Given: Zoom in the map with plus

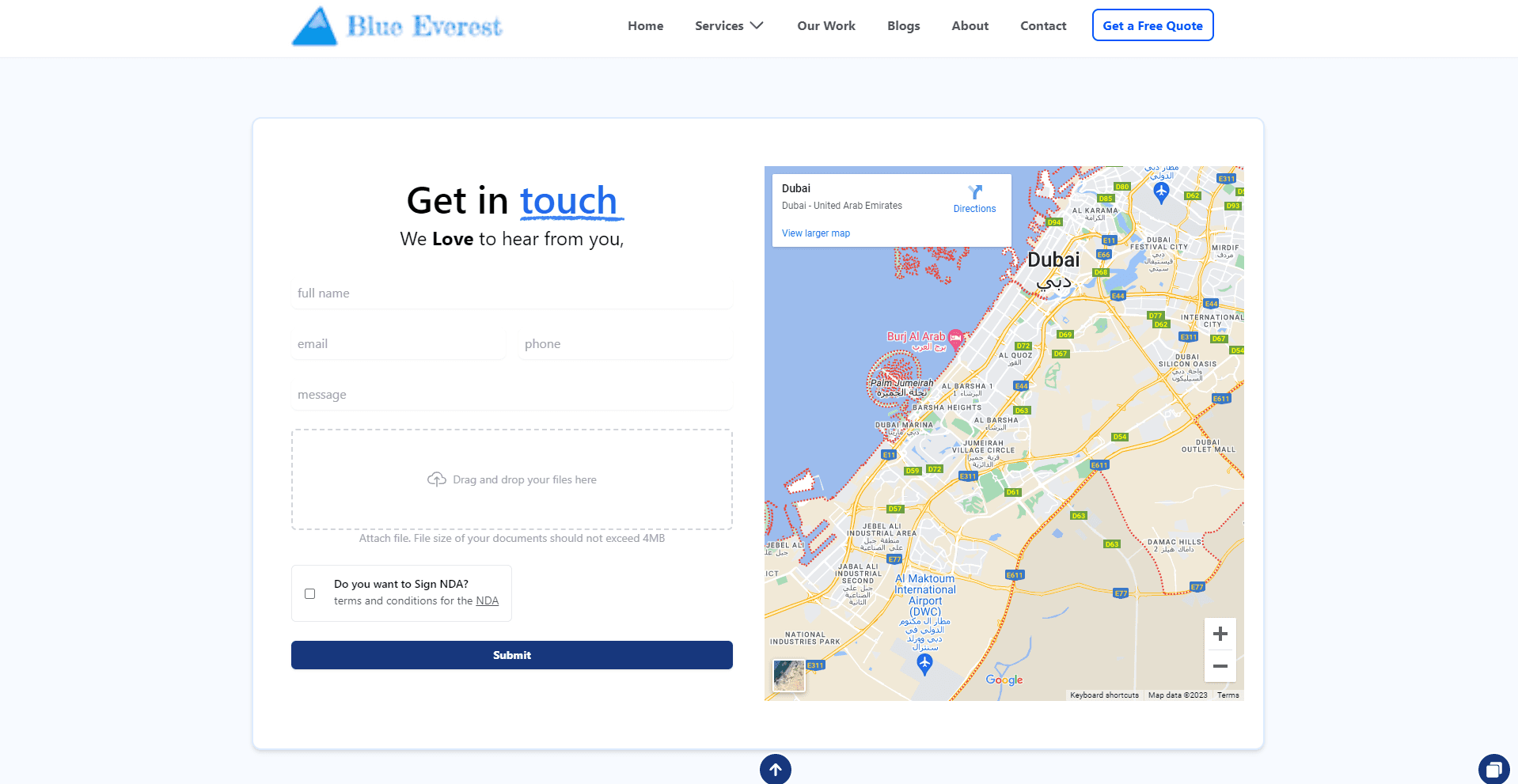Looking at the screenshot, I should (1220, 634).
